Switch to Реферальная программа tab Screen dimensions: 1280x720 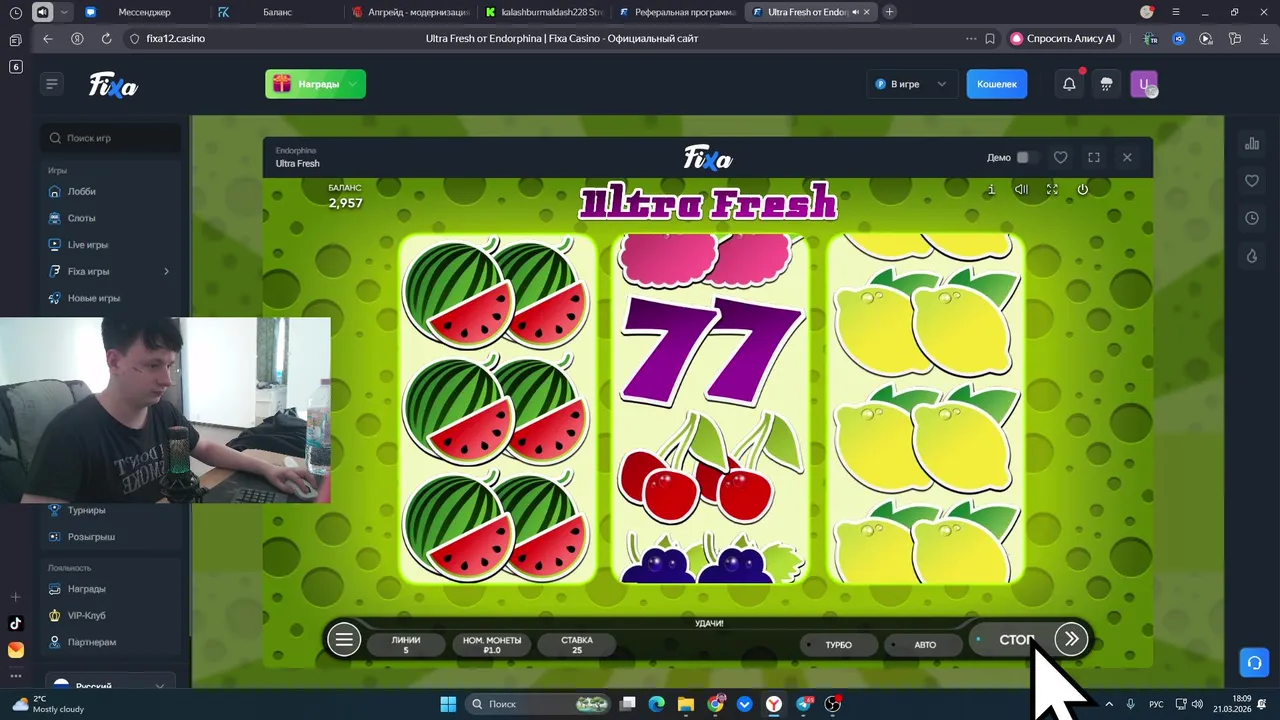coord(676,12)
